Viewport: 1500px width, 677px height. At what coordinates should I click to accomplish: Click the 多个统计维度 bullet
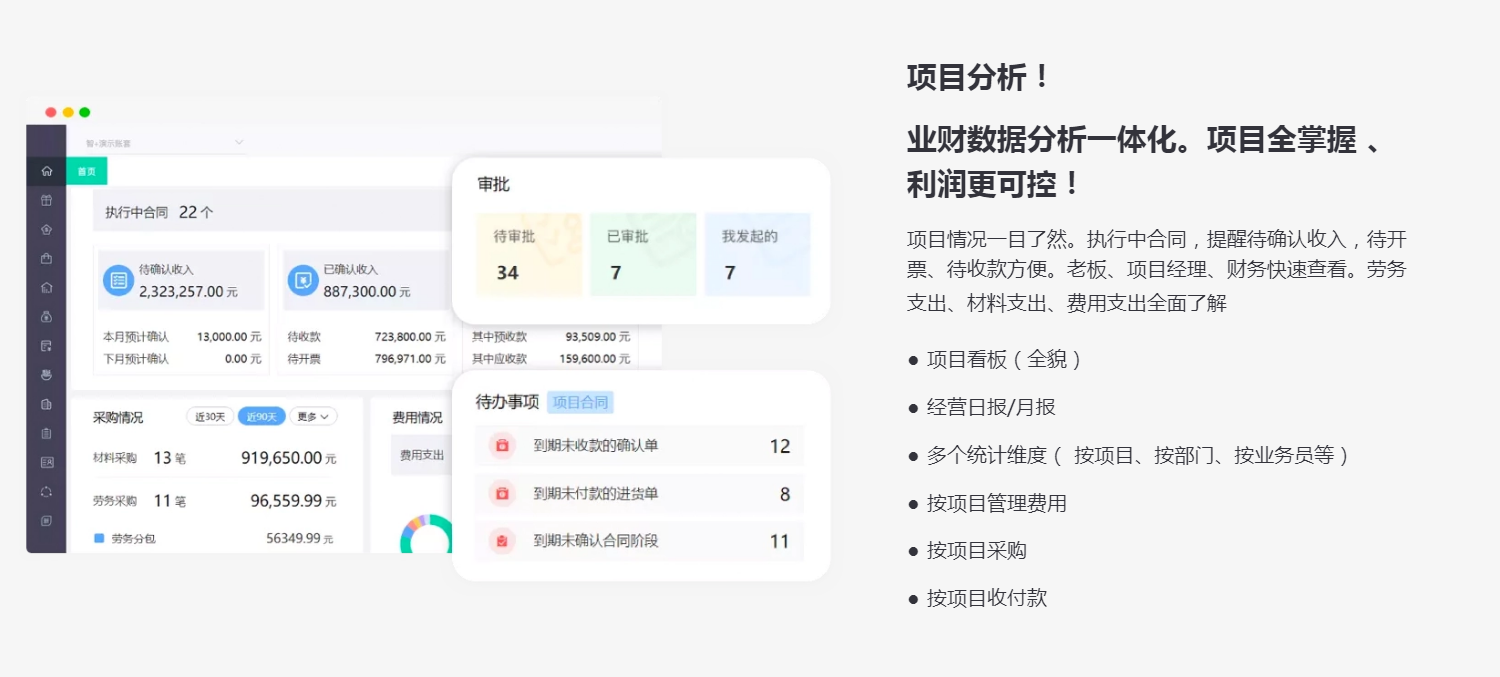1130,455
